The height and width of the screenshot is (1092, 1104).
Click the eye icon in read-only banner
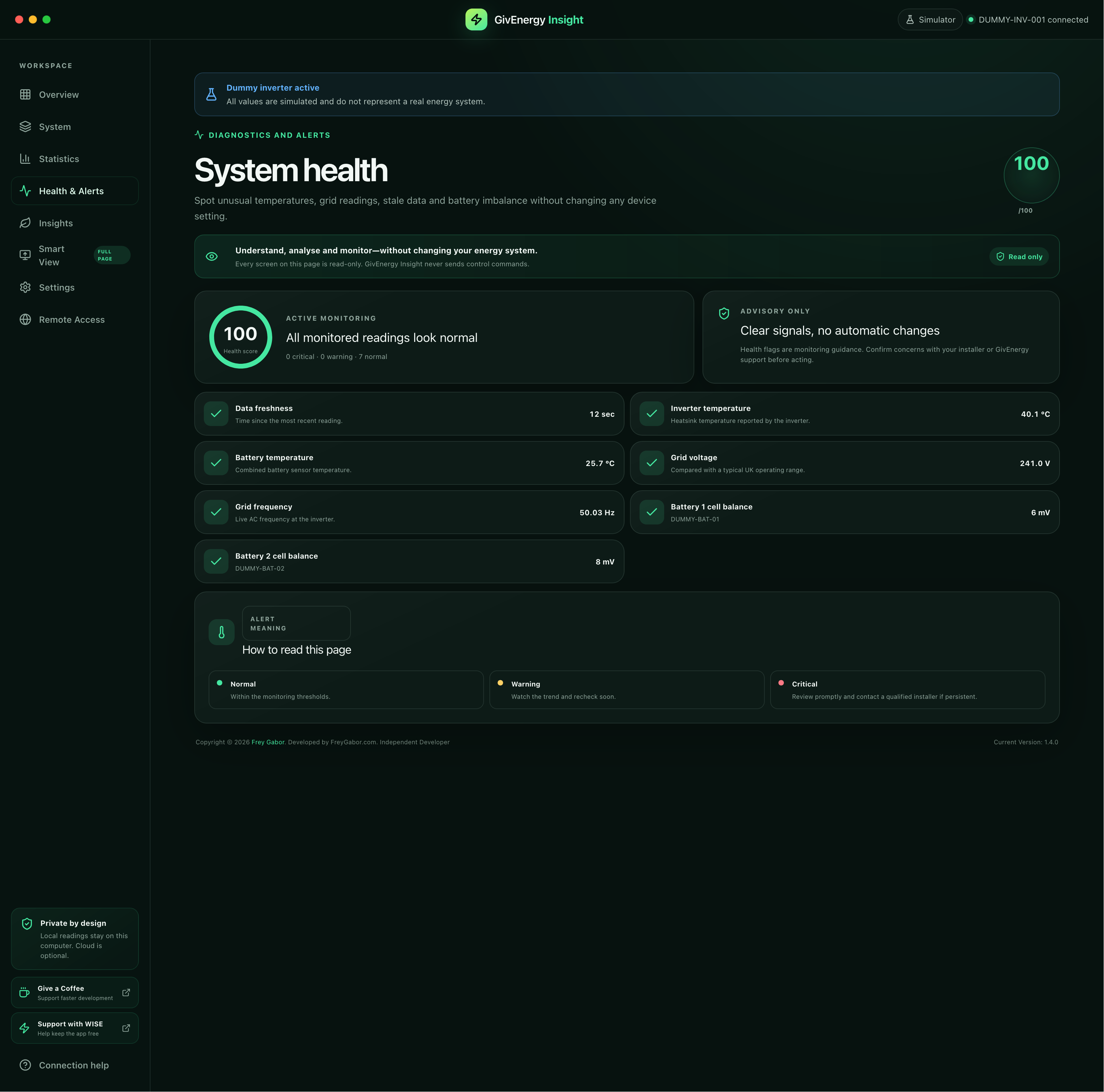211,256
